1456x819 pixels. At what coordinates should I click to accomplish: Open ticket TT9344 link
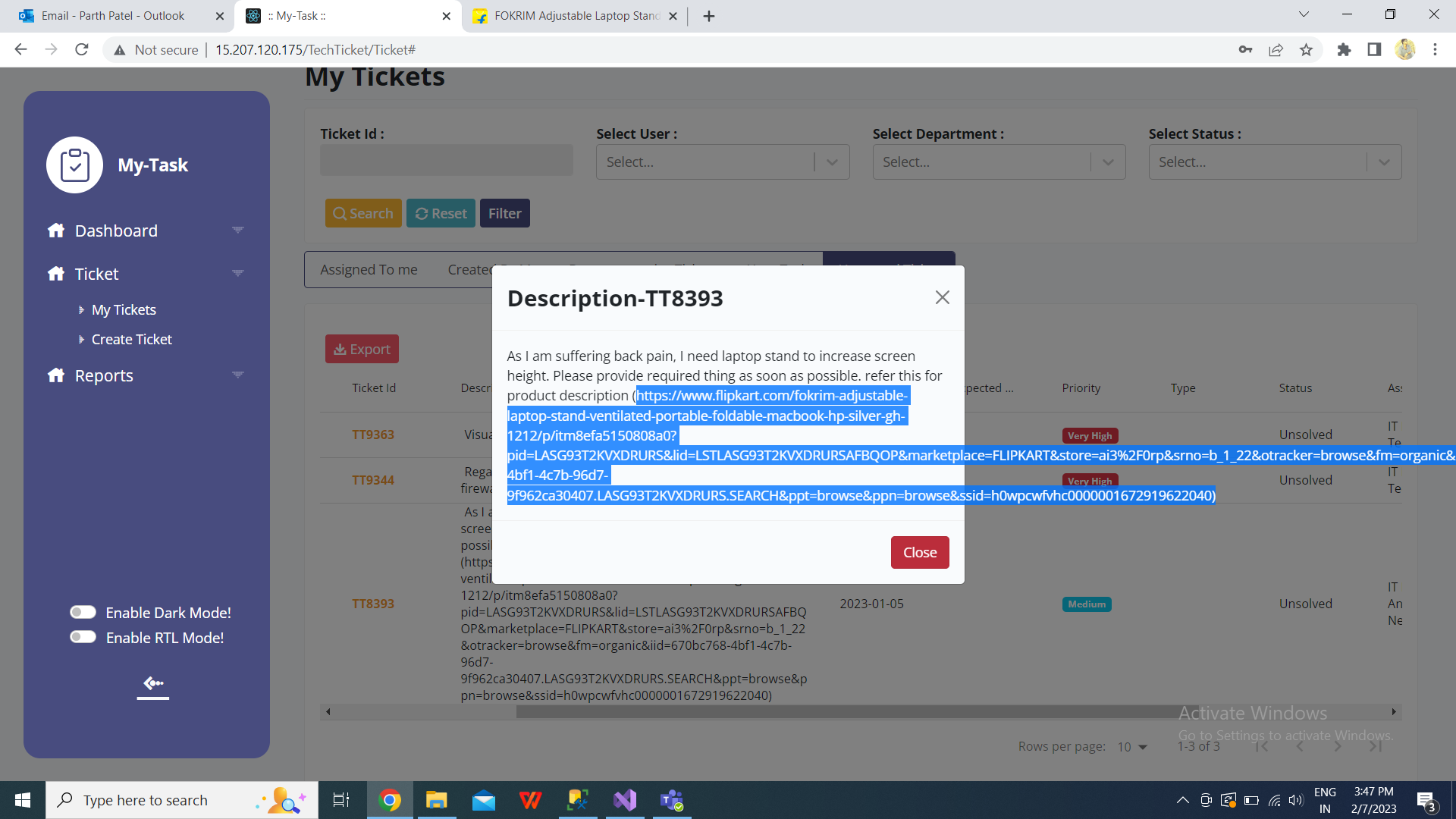[x=373, y=480]
